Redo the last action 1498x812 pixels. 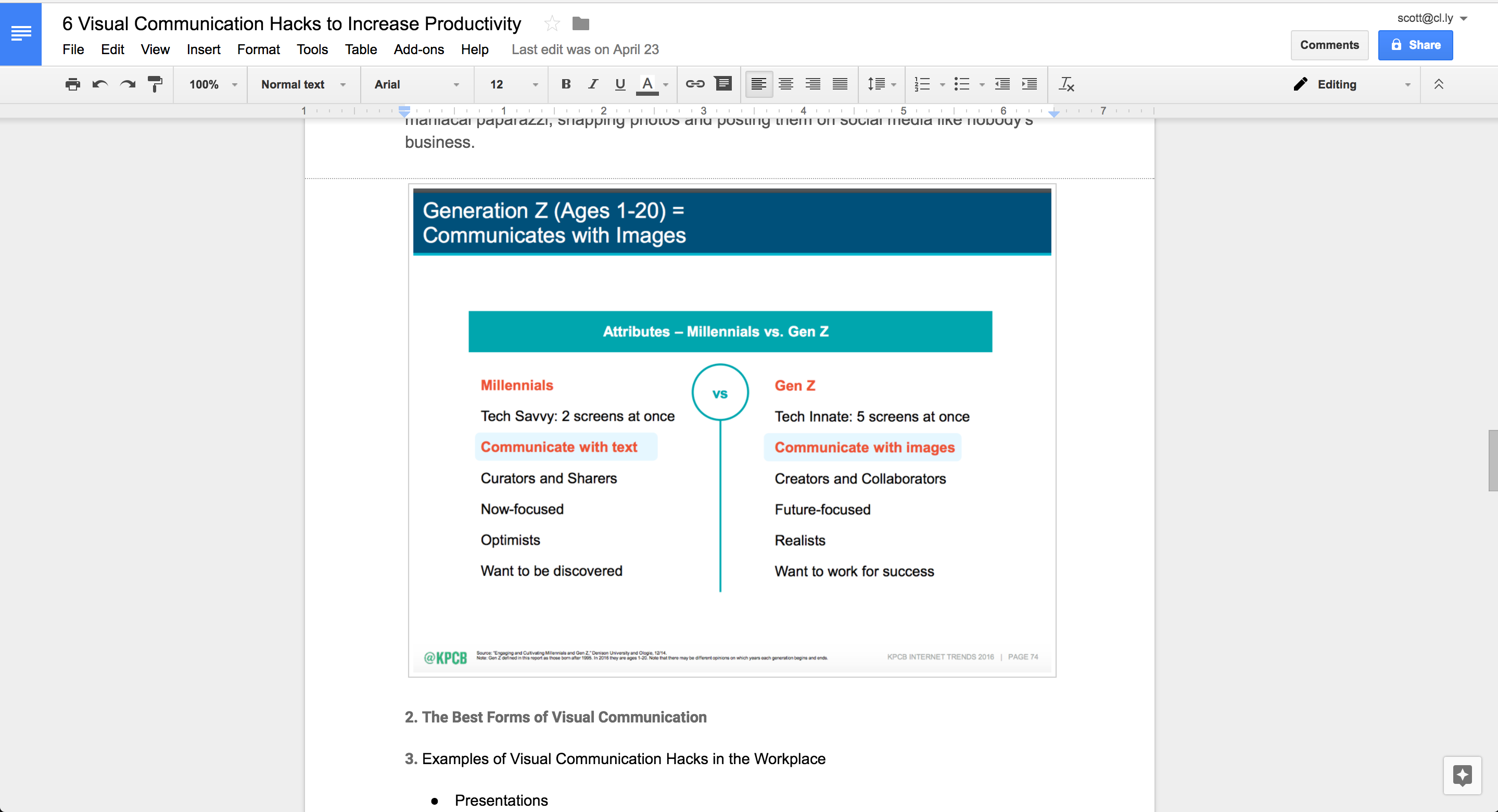point(128,84)
